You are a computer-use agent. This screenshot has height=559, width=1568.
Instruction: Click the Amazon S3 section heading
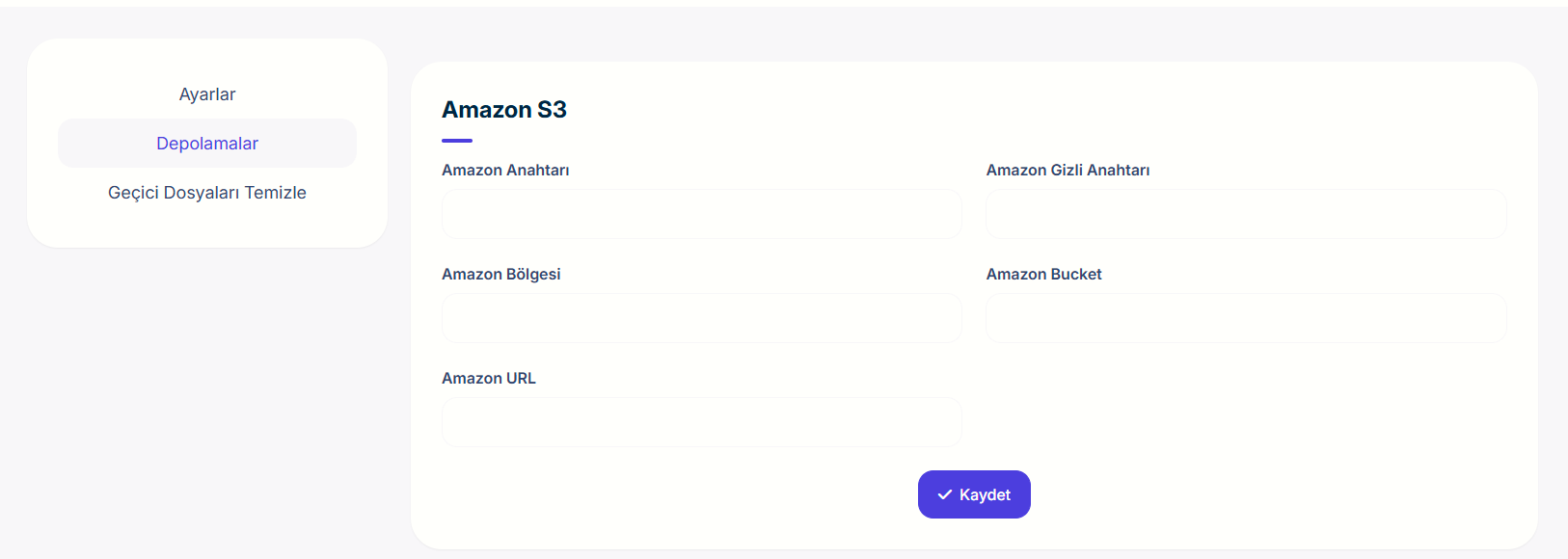click(503, 110)
